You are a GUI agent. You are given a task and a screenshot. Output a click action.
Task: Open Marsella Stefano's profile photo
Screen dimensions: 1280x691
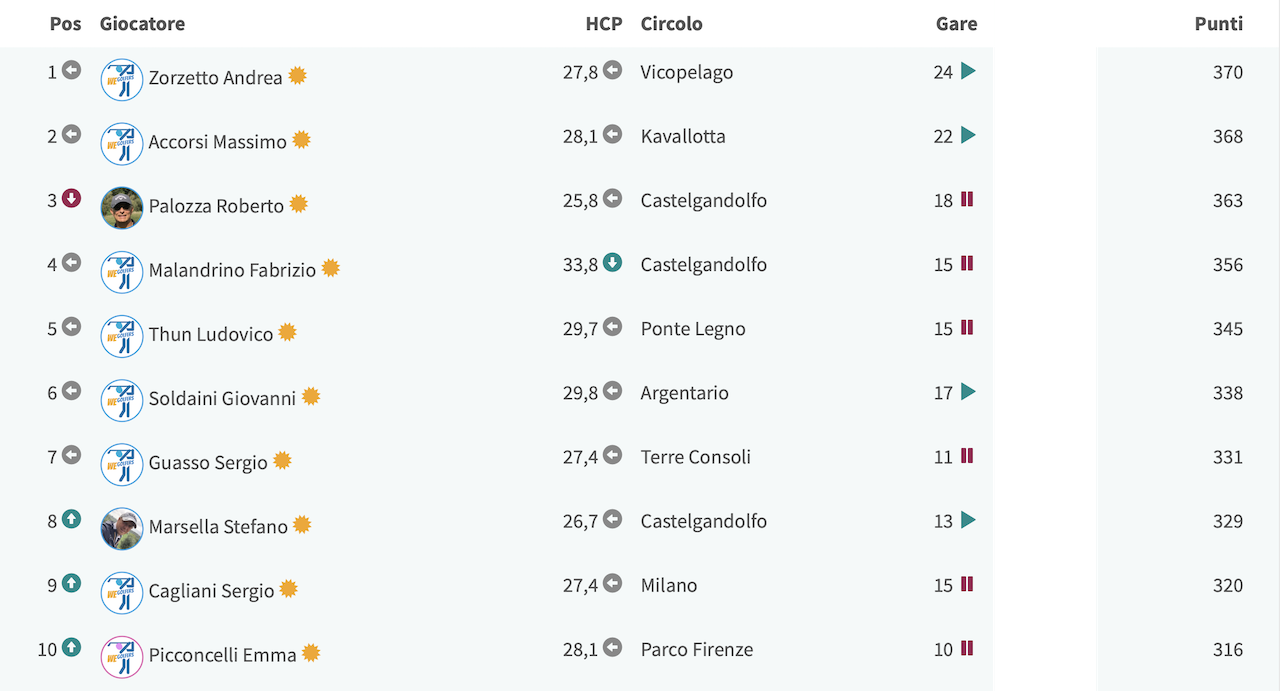tap(122, 529)
